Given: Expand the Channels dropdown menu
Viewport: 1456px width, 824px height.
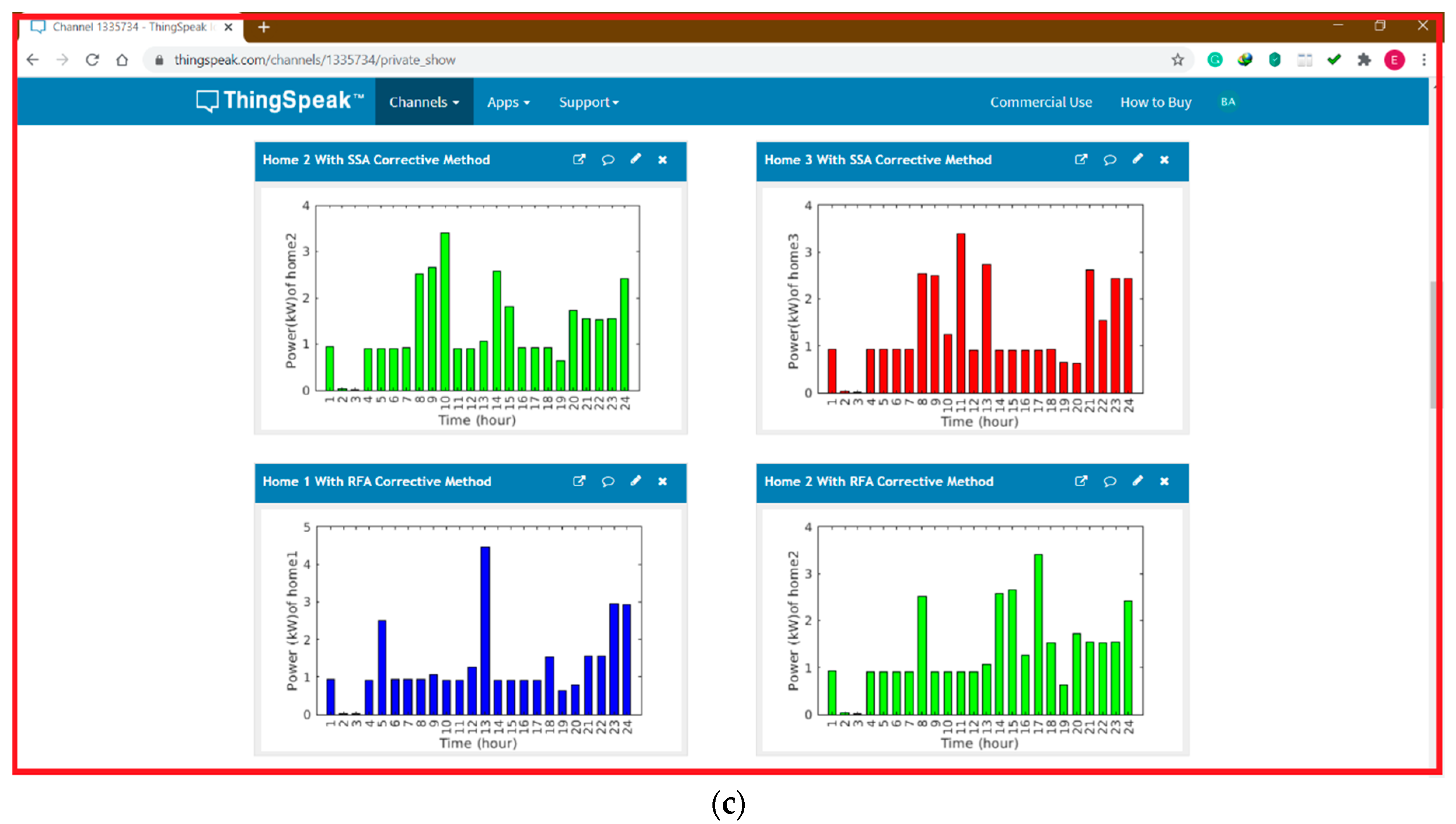Looking at the screenshot, I should pos(424,102).
